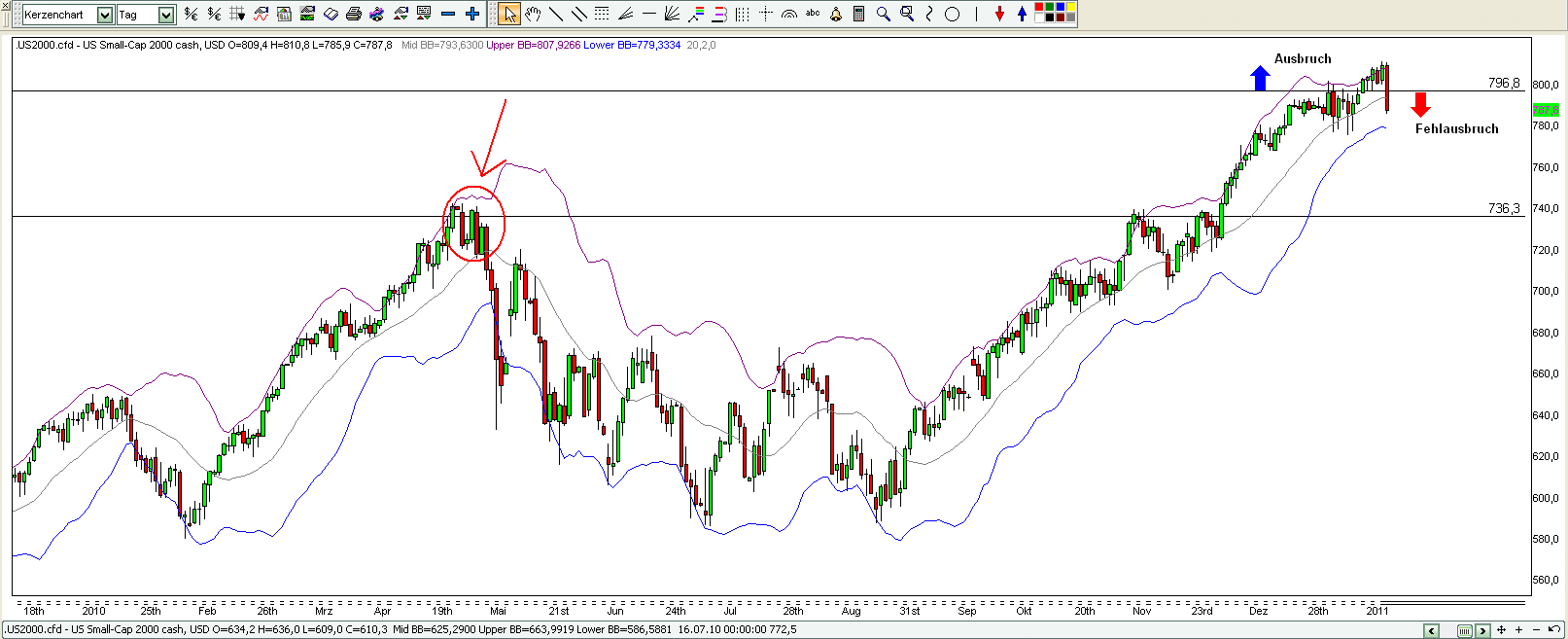Click the green market ticker icon

[x=307, y=14]
